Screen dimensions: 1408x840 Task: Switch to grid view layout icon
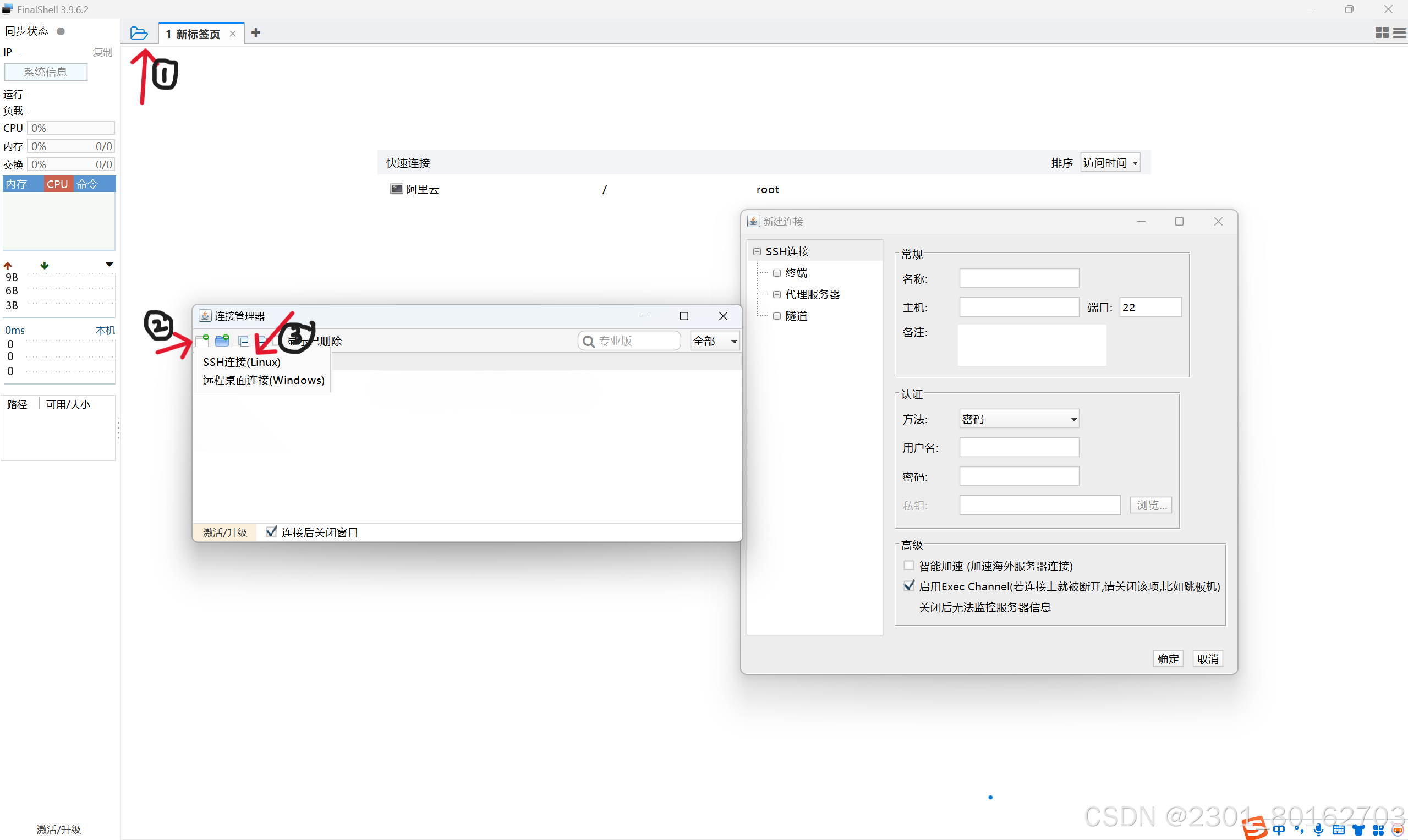coord(1382,33)
